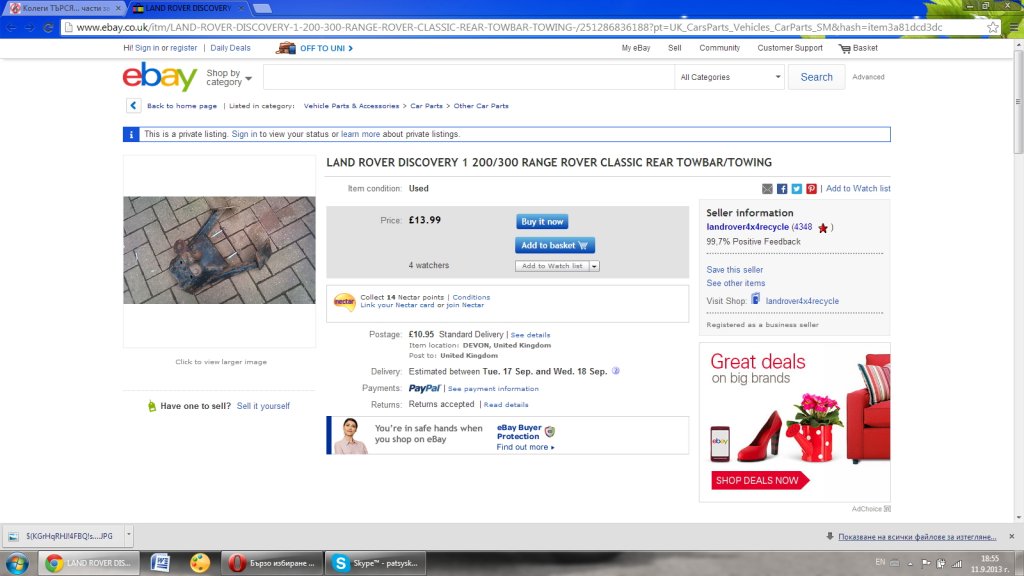The height and width of the screenshot is (576, 1024).
Task: Open Add to Watch list dropdown arrow
Action: tap(594, 266)
